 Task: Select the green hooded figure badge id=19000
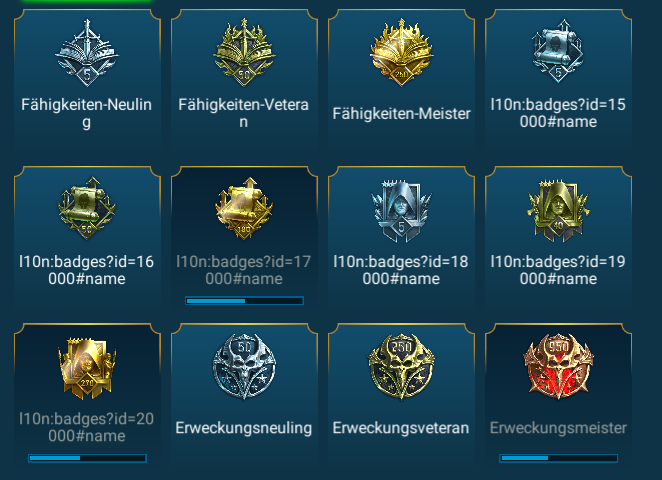(x=558, y=211)
